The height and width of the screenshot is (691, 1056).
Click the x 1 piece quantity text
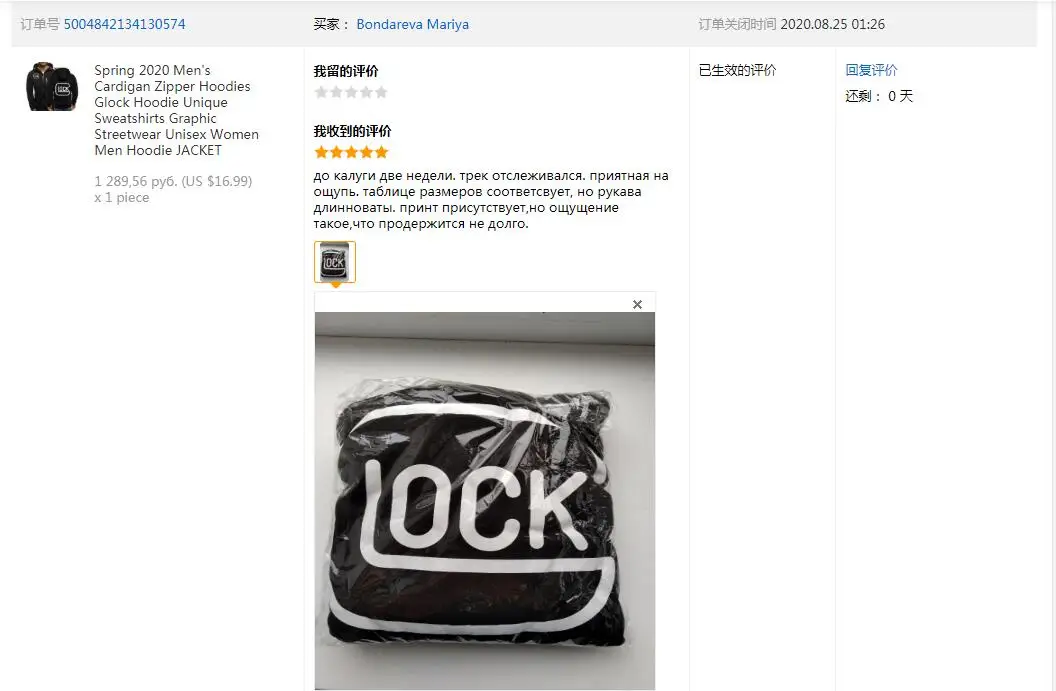(x=122, y=197)
